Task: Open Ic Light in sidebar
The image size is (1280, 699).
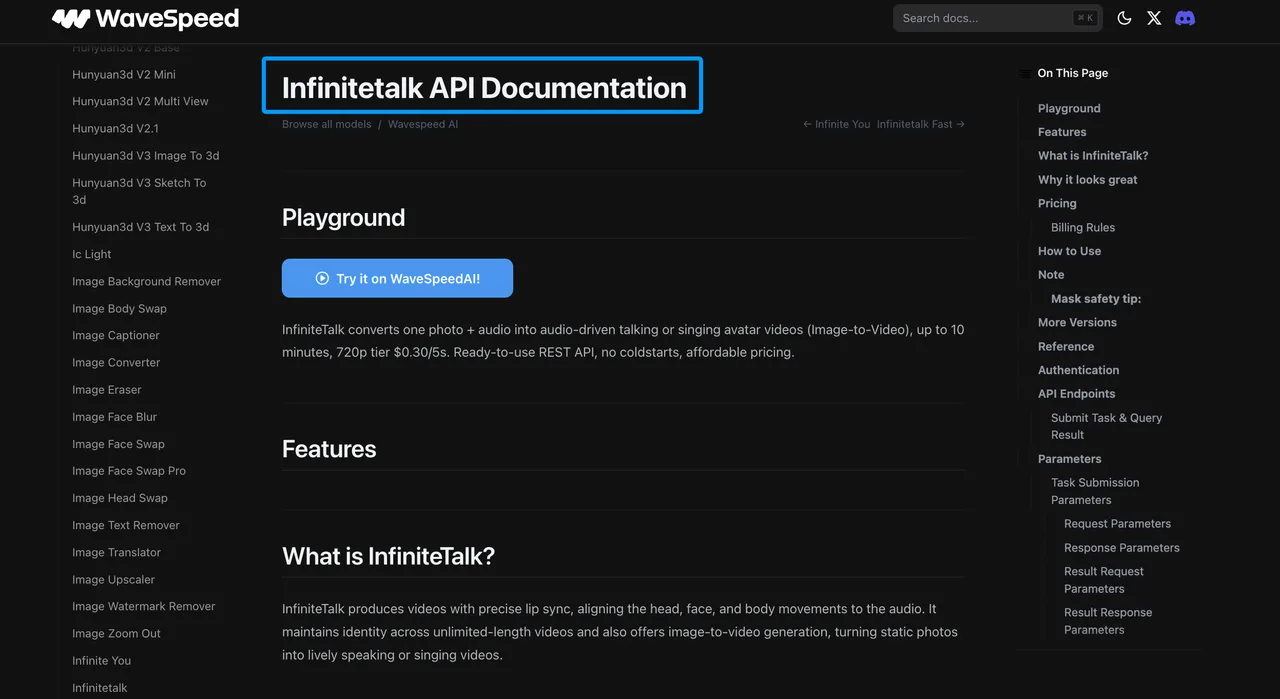Action: pyautogui.click(x=92, y=254)
